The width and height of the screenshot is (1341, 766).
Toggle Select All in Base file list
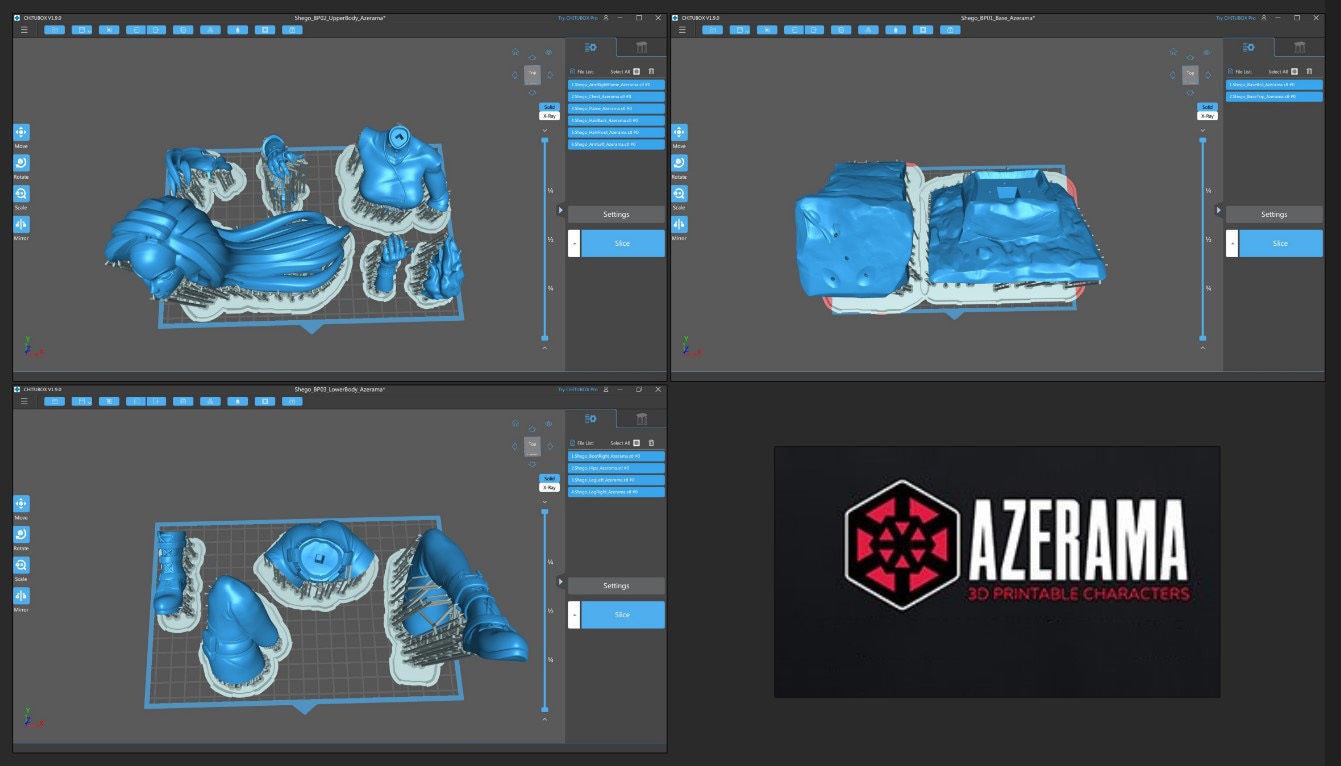coord(1294,72)
